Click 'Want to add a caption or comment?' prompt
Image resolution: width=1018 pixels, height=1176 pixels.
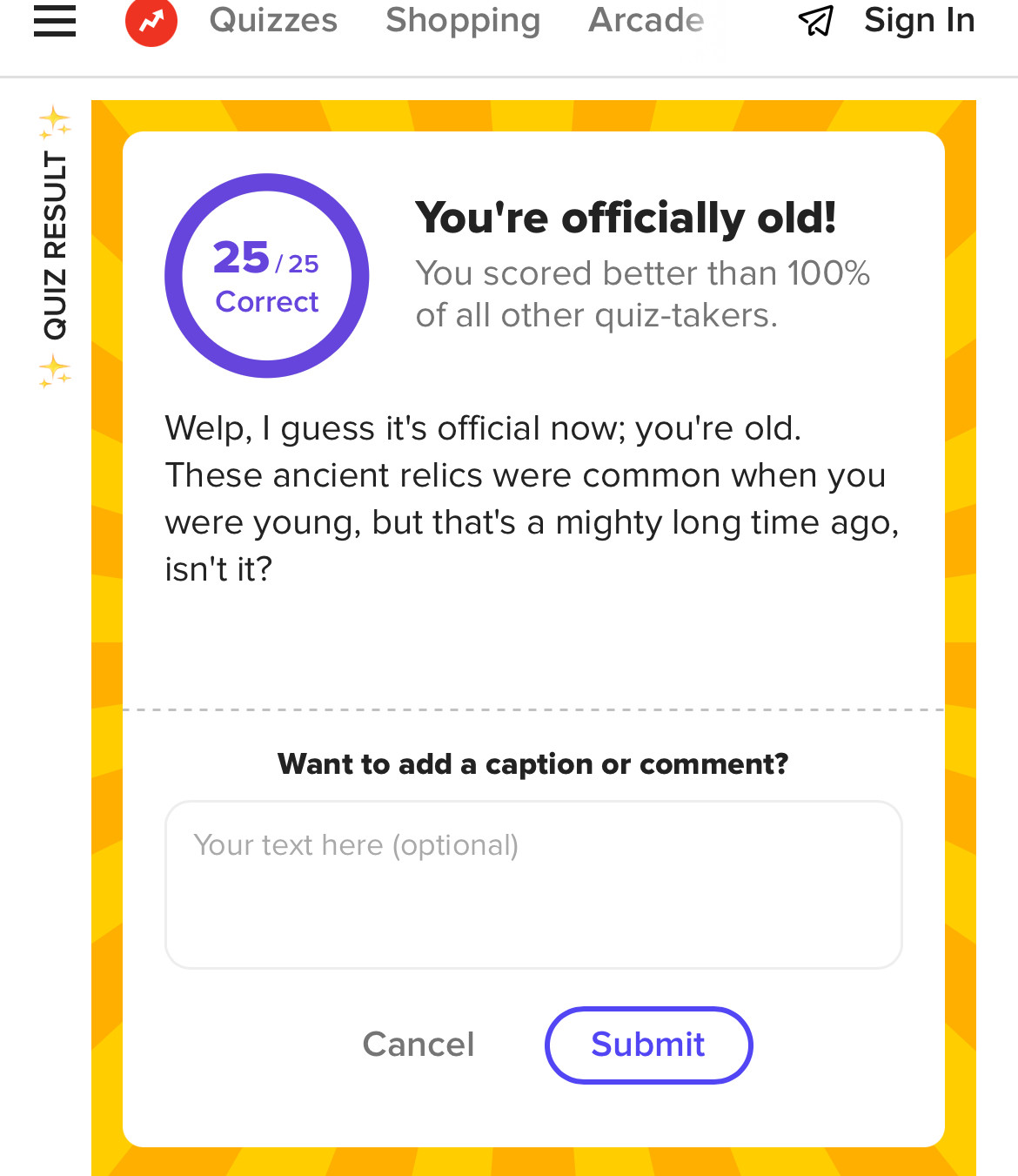pyautogui.click(x=533, y=764)
